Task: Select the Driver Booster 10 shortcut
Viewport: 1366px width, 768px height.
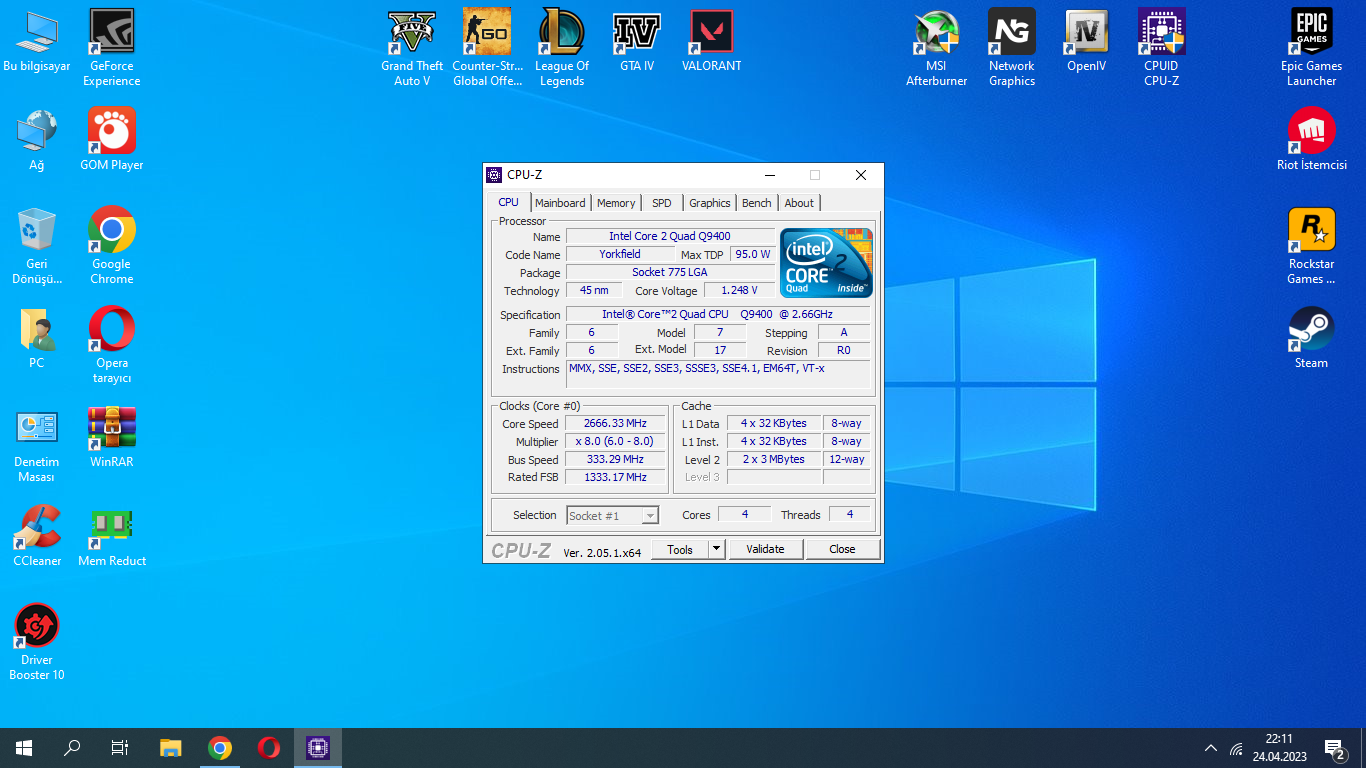Action: coord(37,642)
